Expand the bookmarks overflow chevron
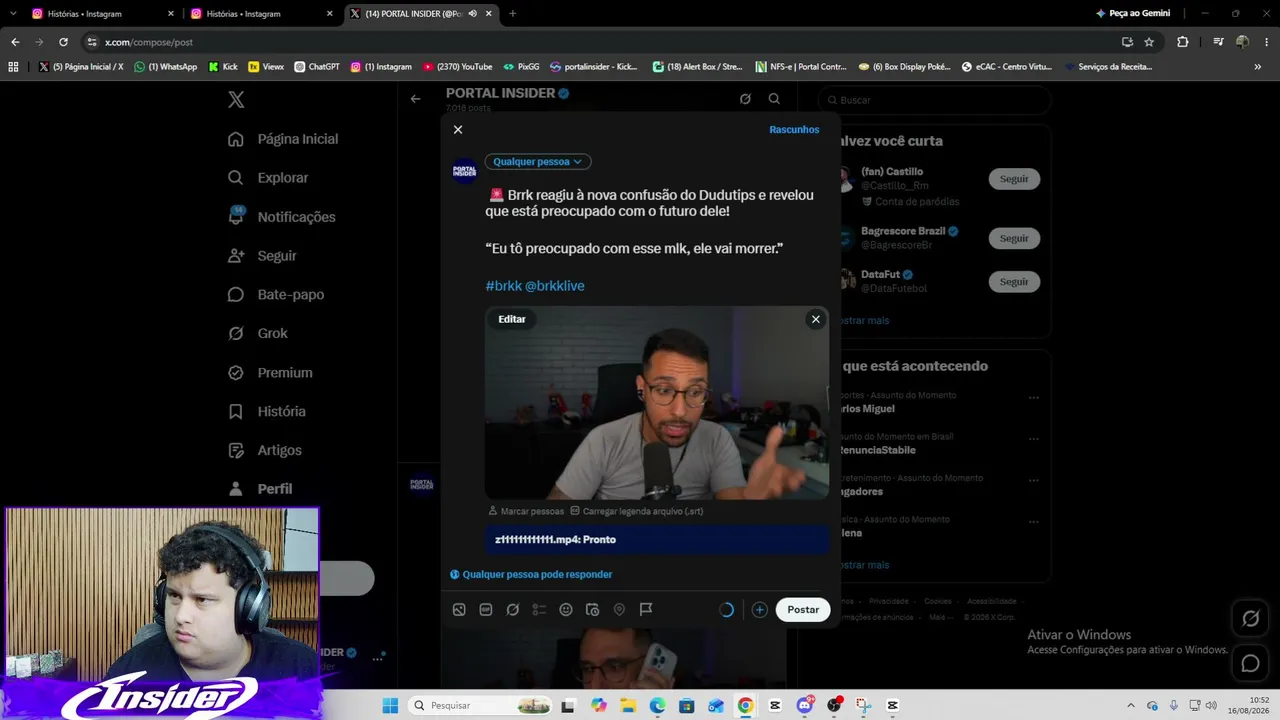The height and width of the screenshot is (720, 1280). 1257,67
